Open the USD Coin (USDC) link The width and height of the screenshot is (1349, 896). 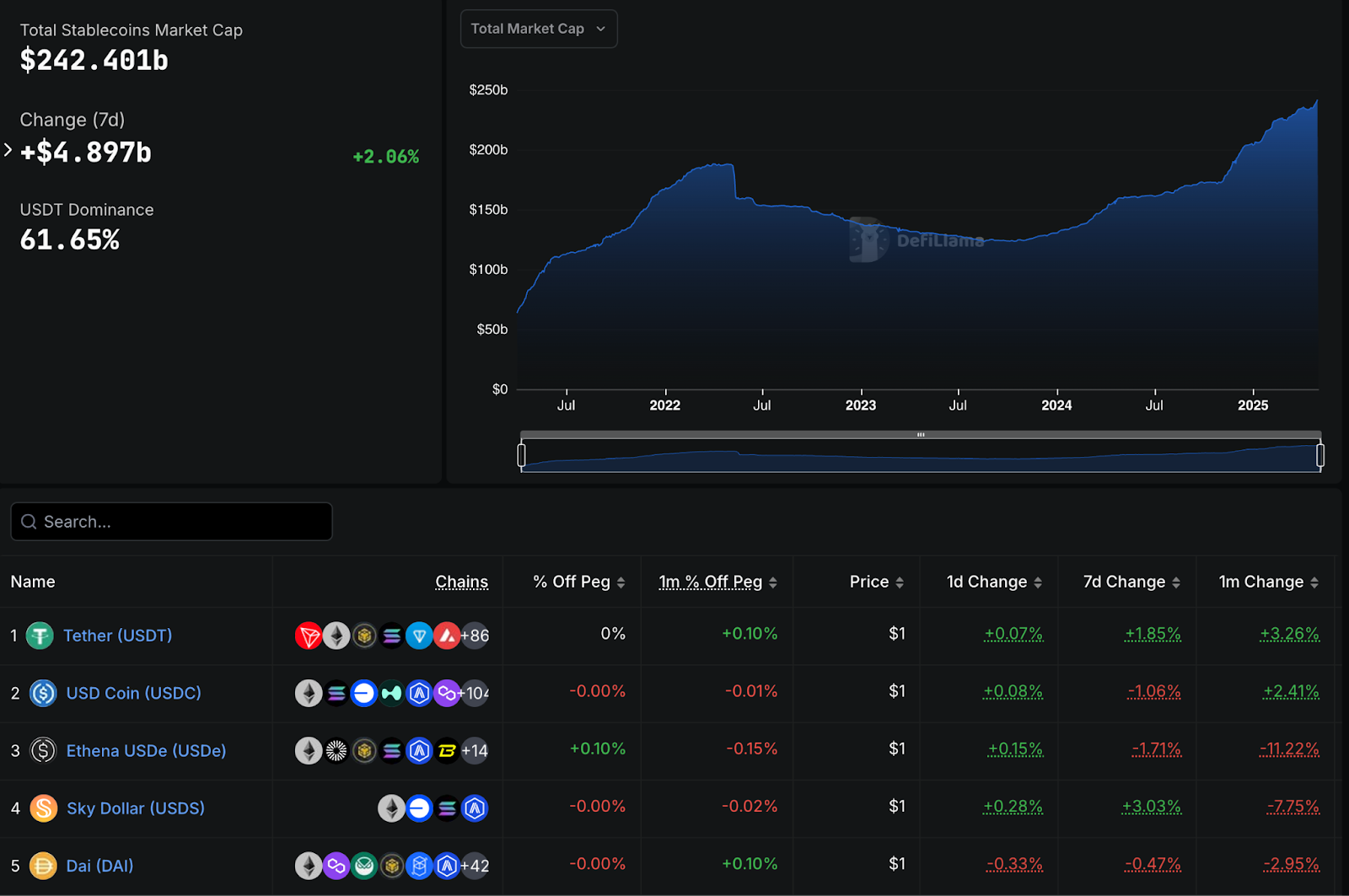133,693
